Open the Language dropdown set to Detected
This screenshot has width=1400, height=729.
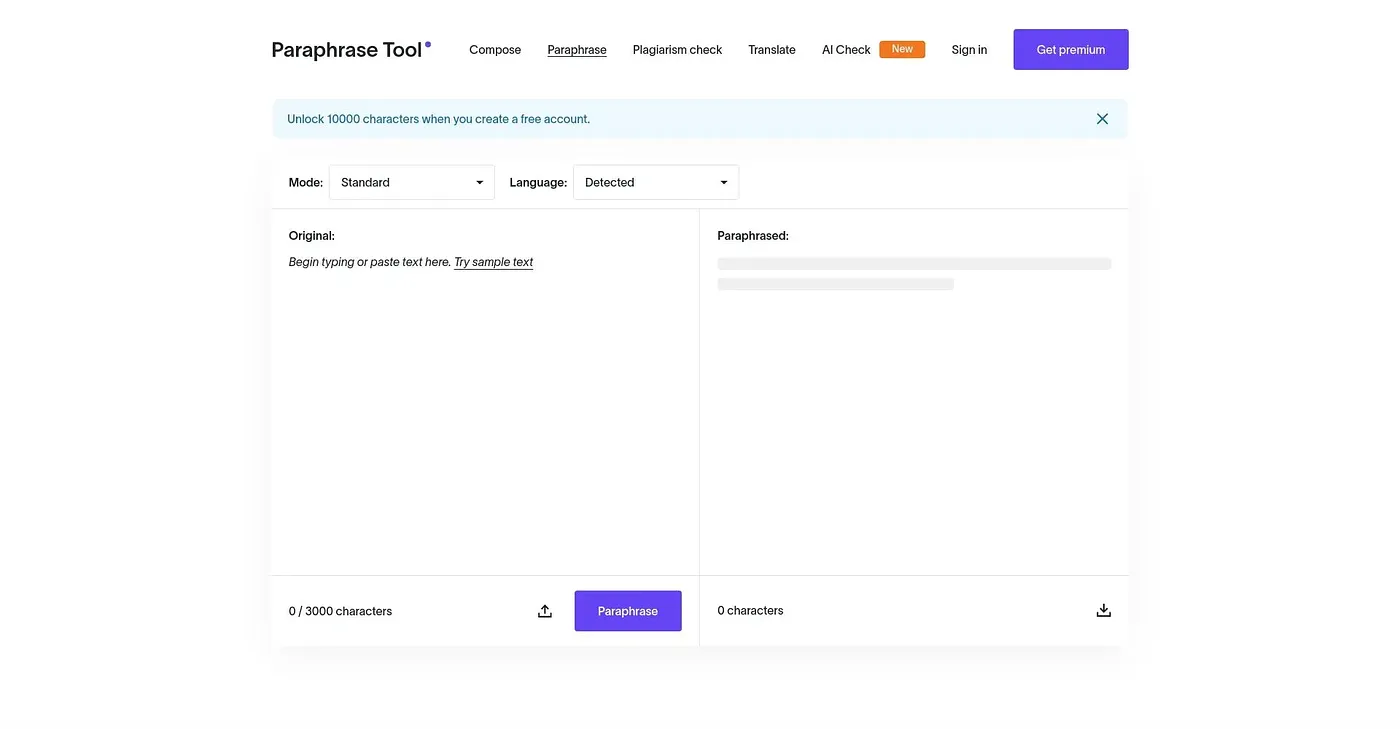click(x=656, y=182)
